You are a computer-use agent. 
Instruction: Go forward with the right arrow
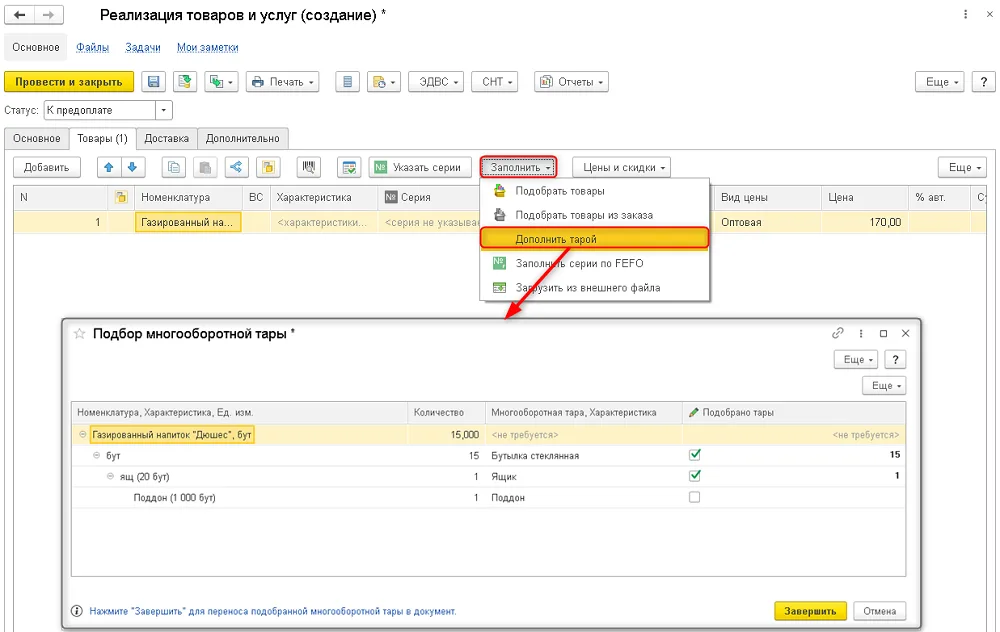(48, 15)
